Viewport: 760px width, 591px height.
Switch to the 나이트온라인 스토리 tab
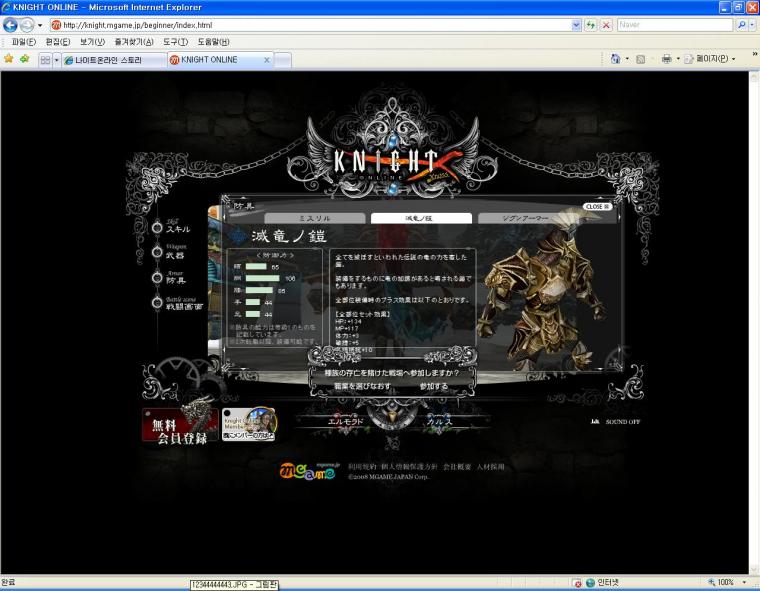[114, 60]
